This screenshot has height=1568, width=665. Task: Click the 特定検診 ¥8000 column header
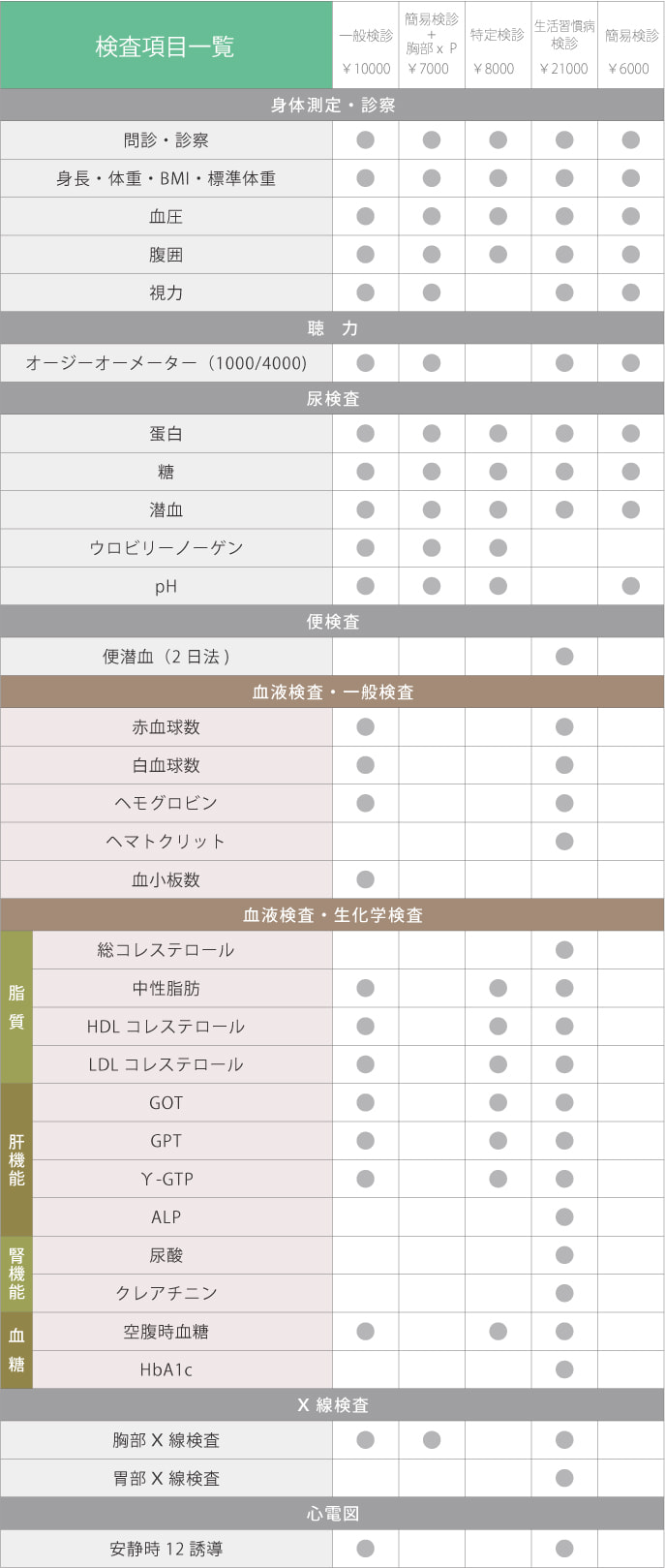tap(498, 46)
